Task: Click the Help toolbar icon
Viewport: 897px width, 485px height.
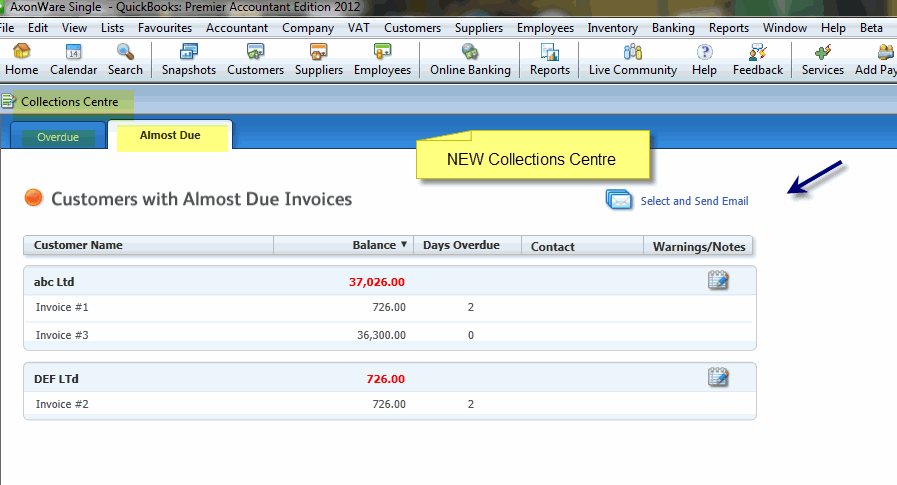Action: tap(704, 59)
